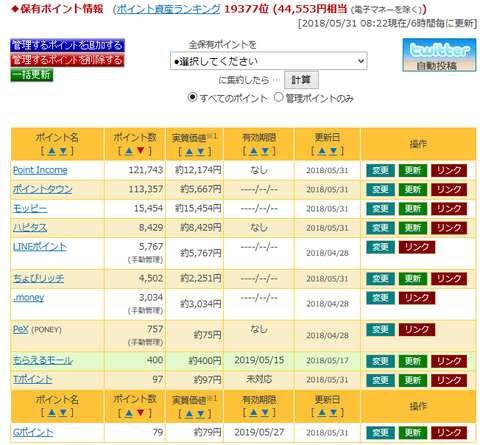Sort ascending by ポイント数 in top header

pyautogui.click(x=129, y=151)
